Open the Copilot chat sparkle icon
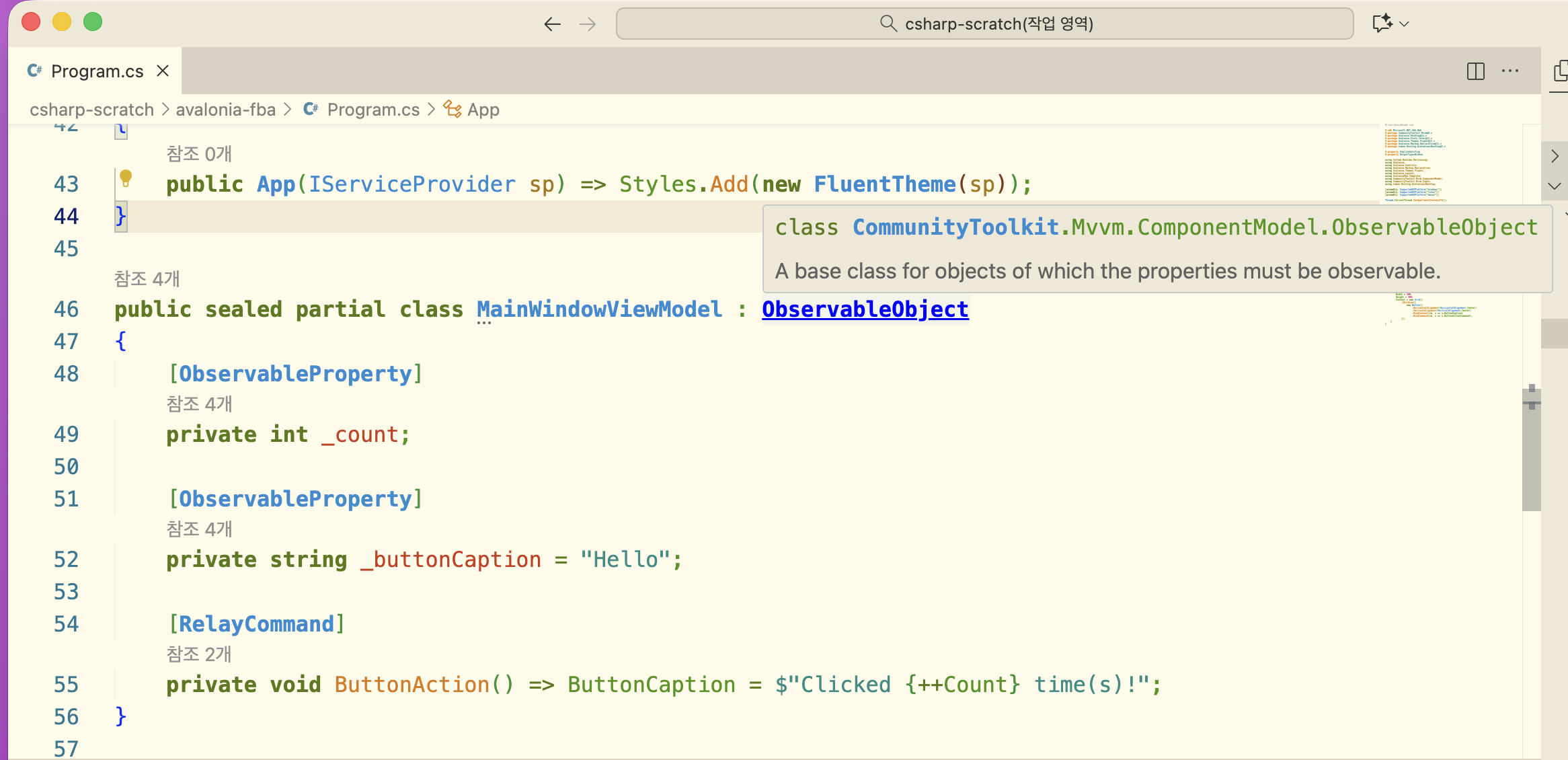 pos(1382,24)
